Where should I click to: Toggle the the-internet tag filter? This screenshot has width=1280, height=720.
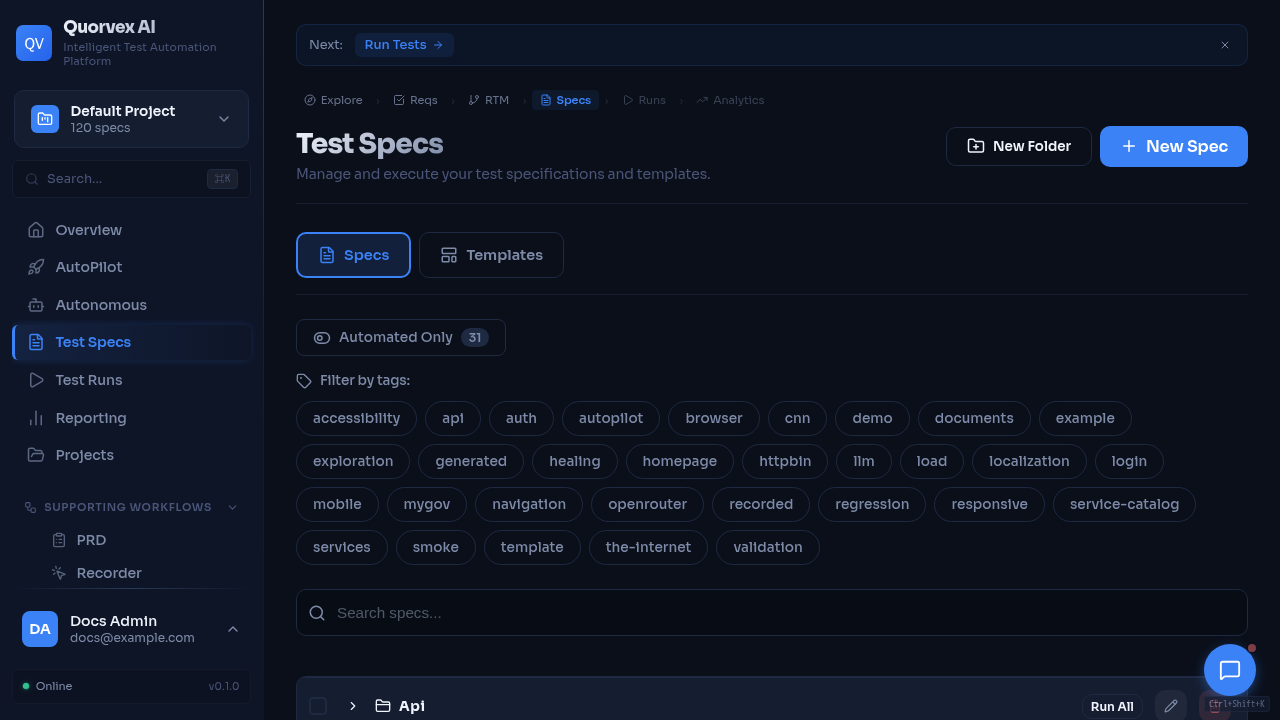click(648, 547)
